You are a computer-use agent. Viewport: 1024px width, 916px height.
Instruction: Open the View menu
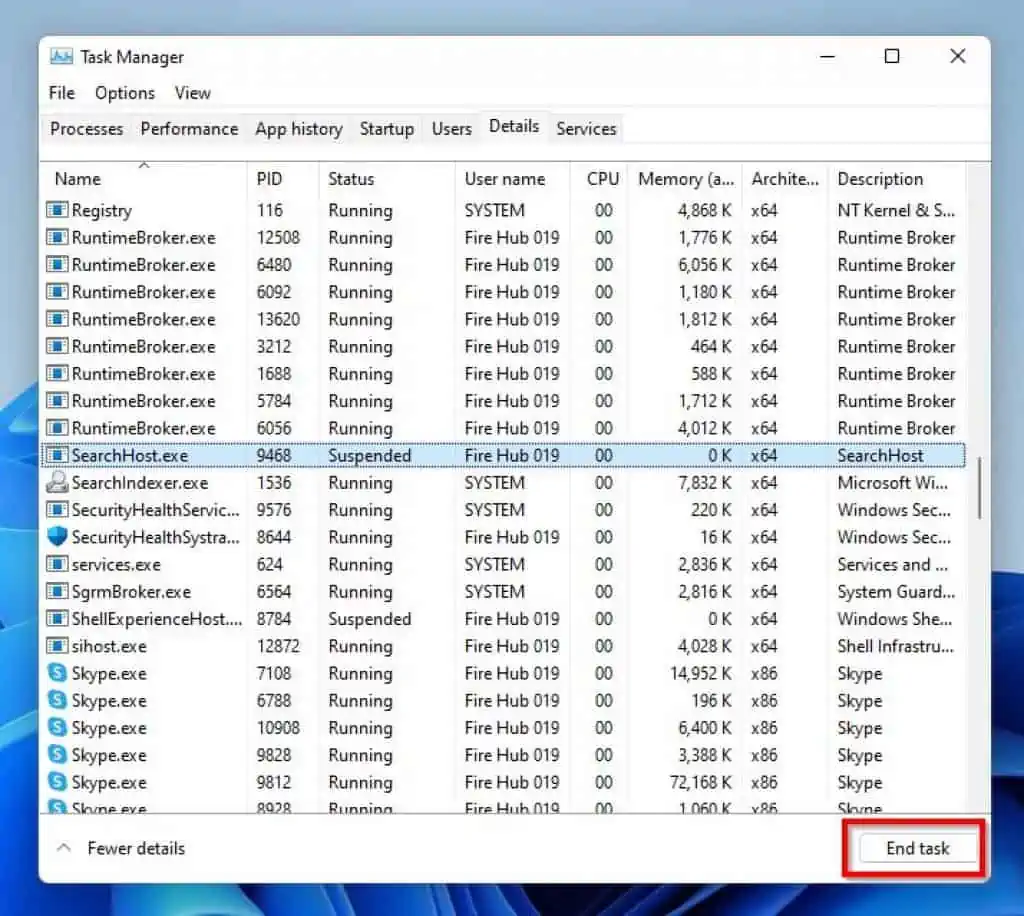(192, 92)
